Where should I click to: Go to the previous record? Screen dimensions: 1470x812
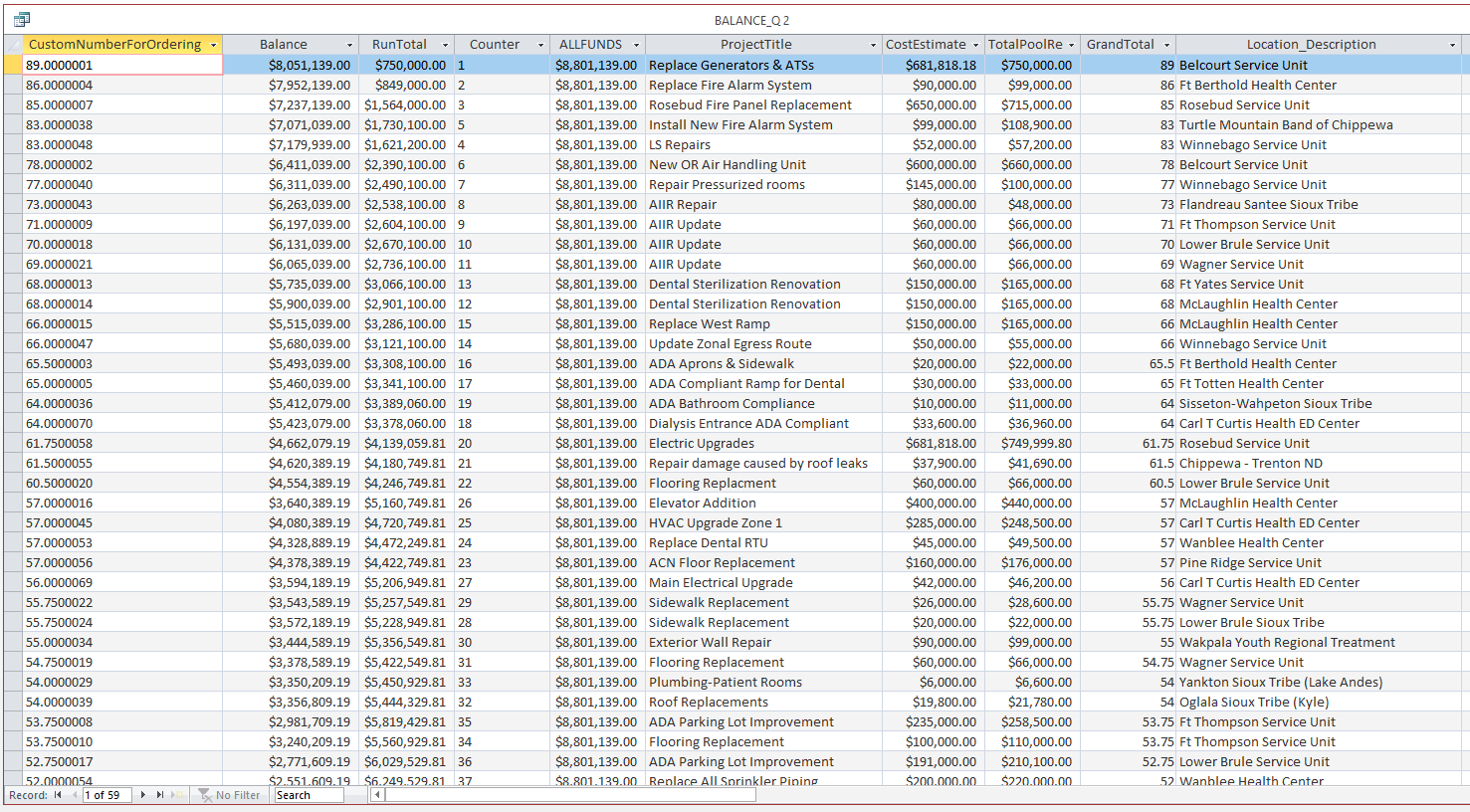pos(75,795)
